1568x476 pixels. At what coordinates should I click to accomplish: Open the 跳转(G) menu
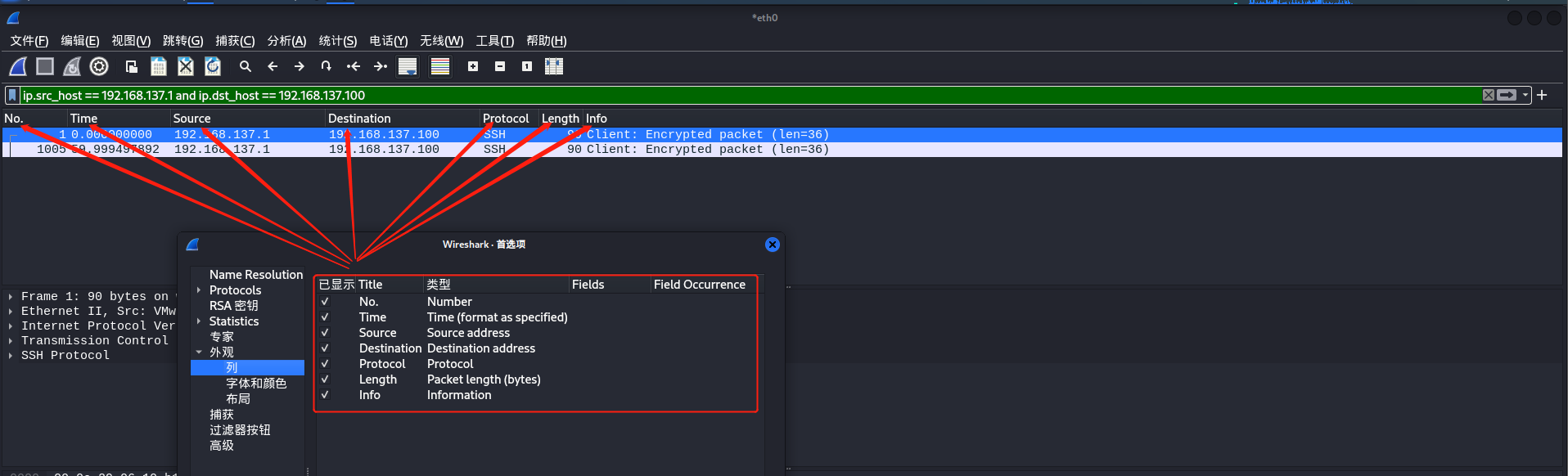point(182,41)
